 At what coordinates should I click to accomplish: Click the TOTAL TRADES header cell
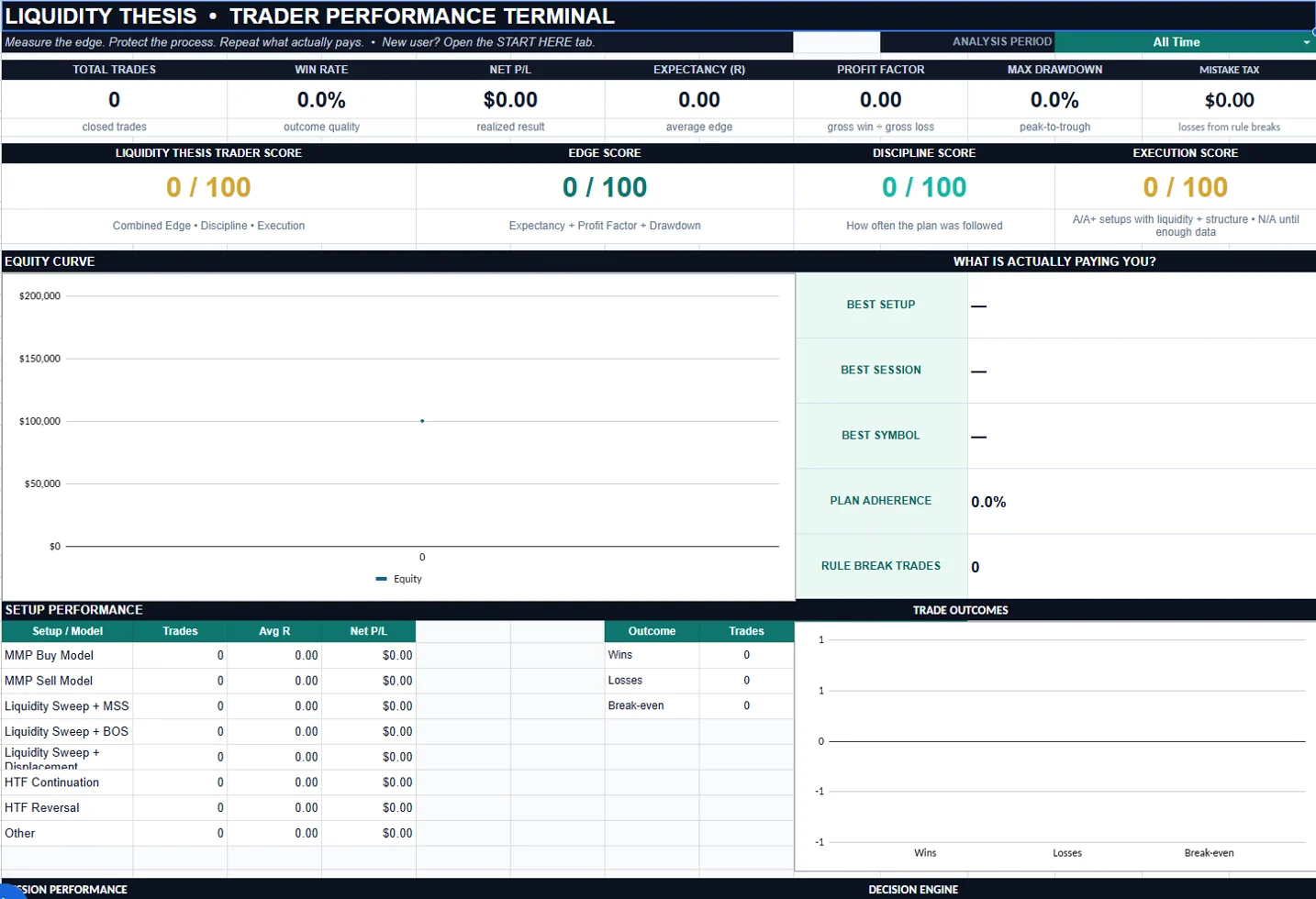[115, 70]
